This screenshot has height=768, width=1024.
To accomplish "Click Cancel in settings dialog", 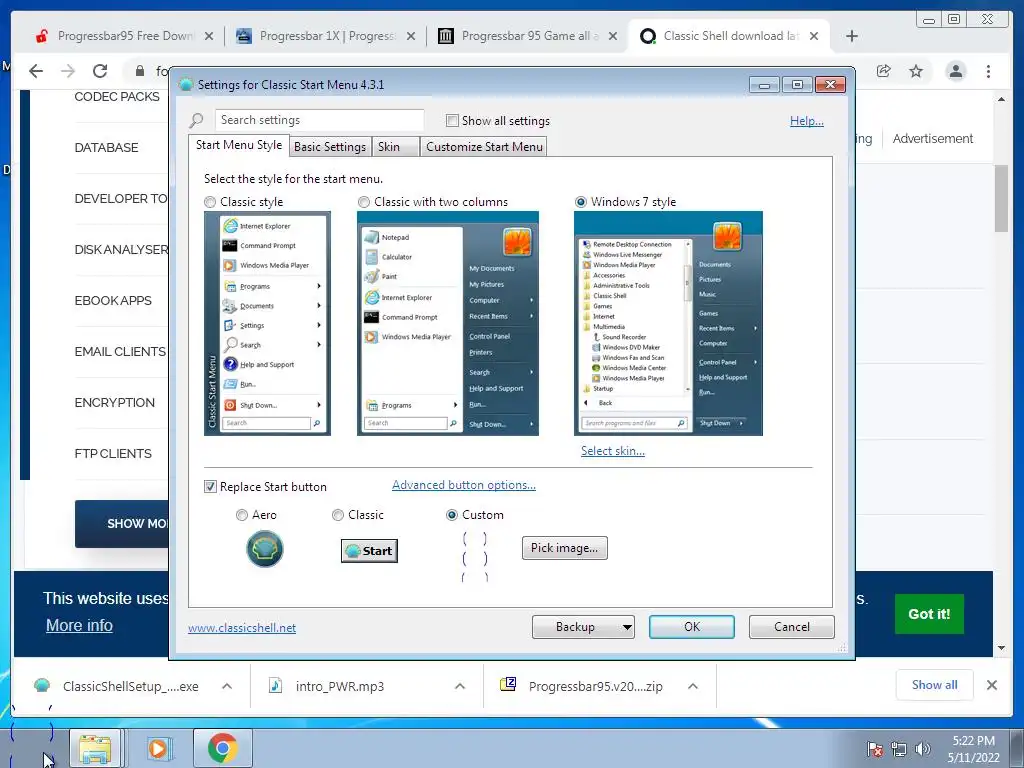I will 792,627.
